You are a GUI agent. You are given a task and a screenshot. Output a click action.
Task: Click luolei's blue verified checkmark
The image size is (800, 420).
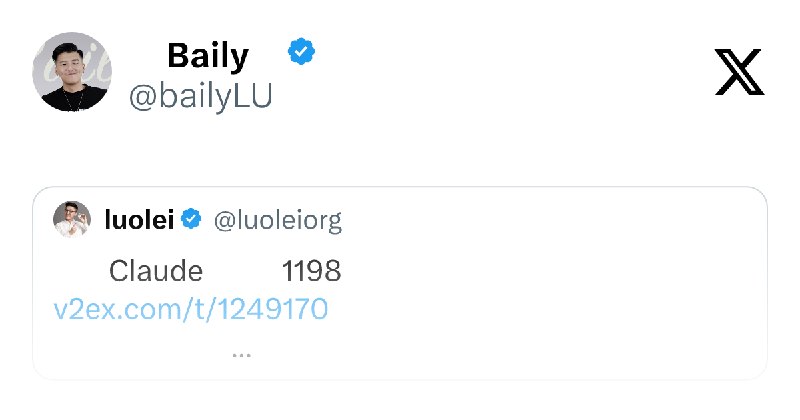tap(191, 219)
